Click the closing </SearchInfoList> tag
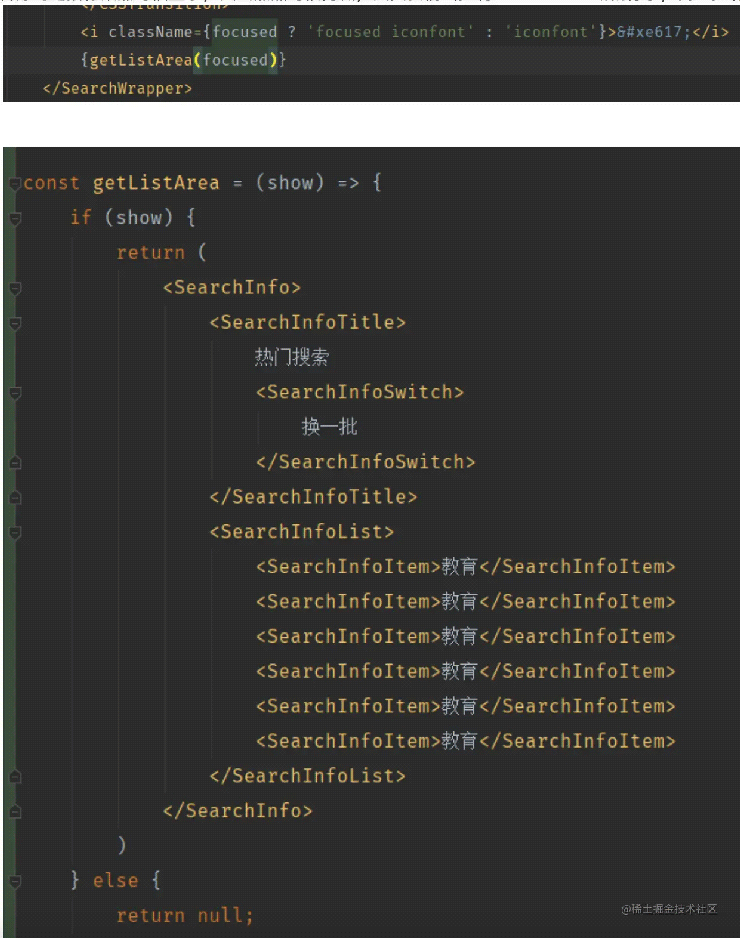Screen dimensions: 740x938 click(x=307, y=776)
